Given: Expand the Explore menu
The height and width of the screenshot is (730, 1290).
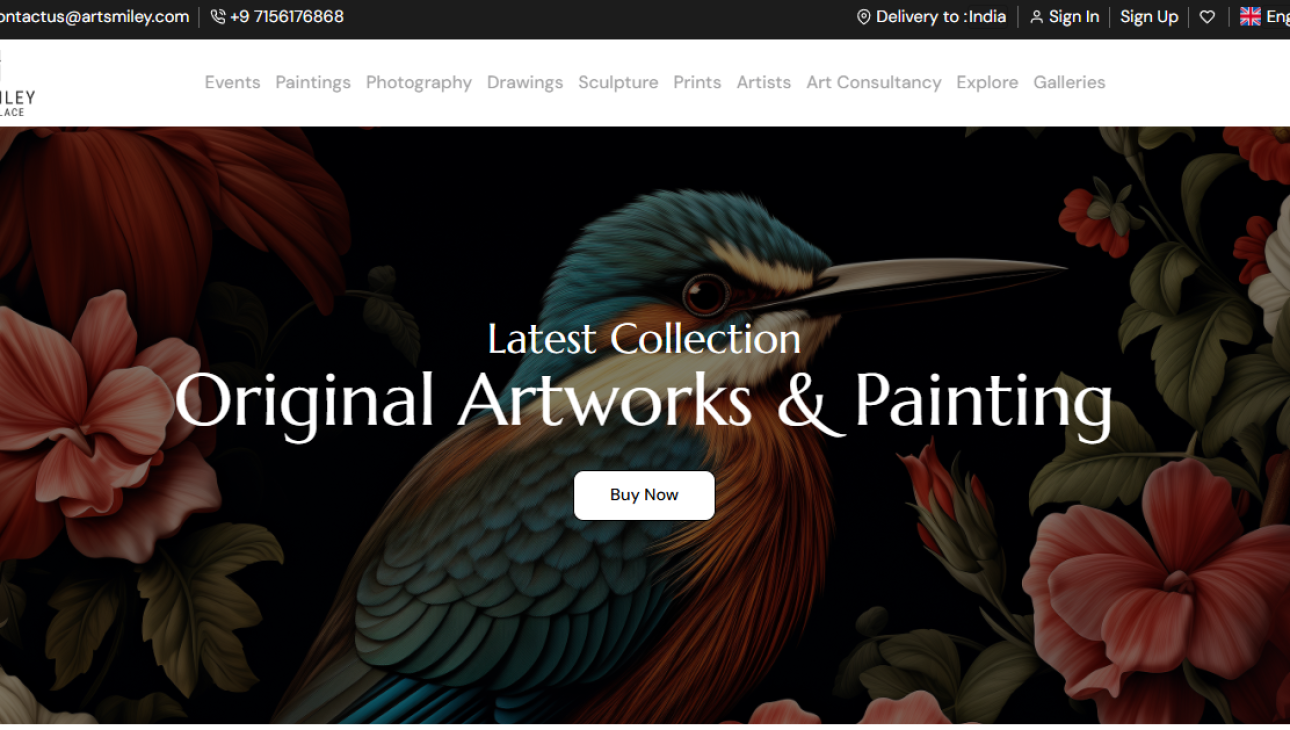Looking at the screenshot, I should pyautogui.click(x=987, y=83).
